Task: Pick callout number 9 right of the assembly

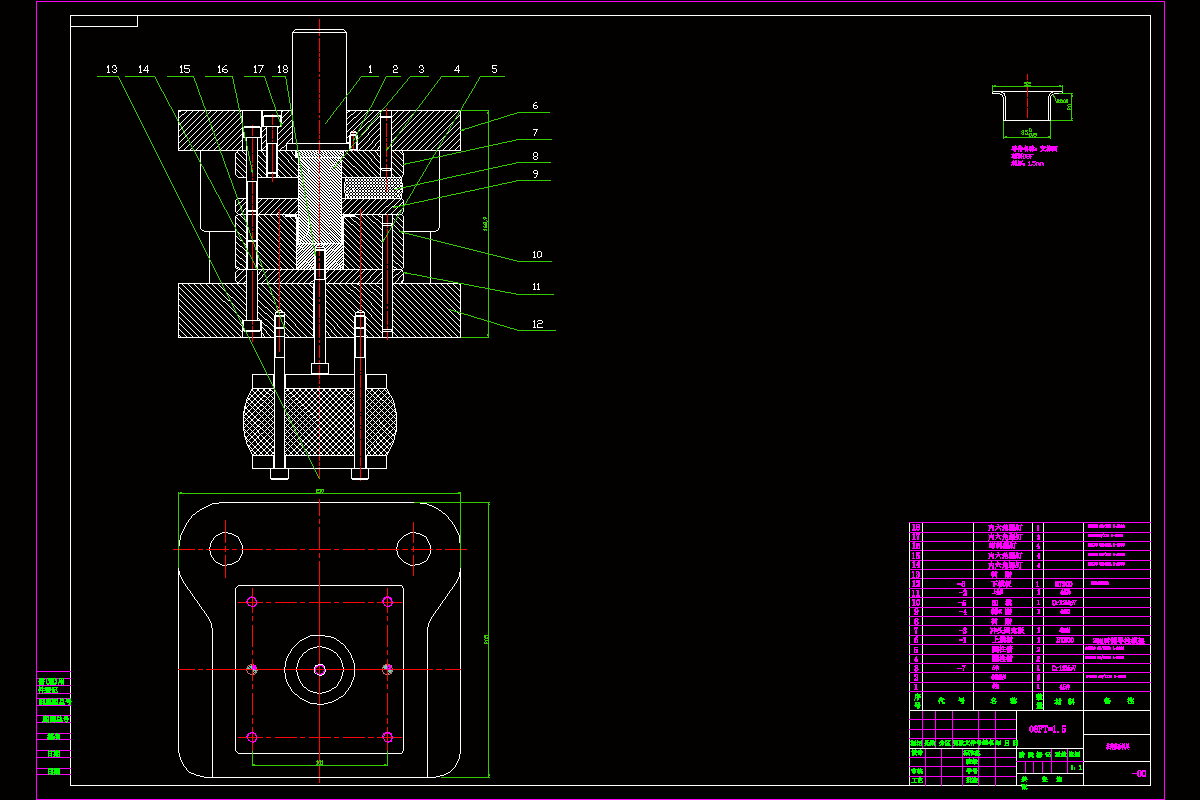Action: [x=535, y=174]
